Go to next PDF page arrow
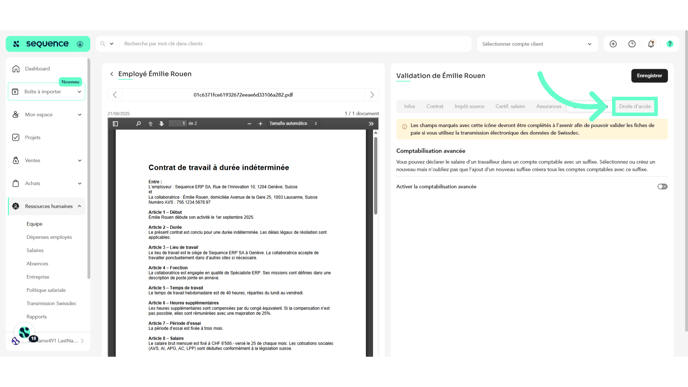 [161, 124]
